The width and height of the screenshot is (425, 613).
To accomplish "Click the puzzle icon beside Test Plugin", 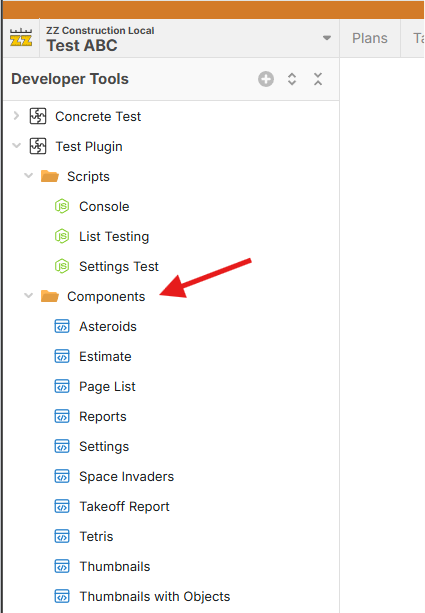I will [x=38, y=147].
